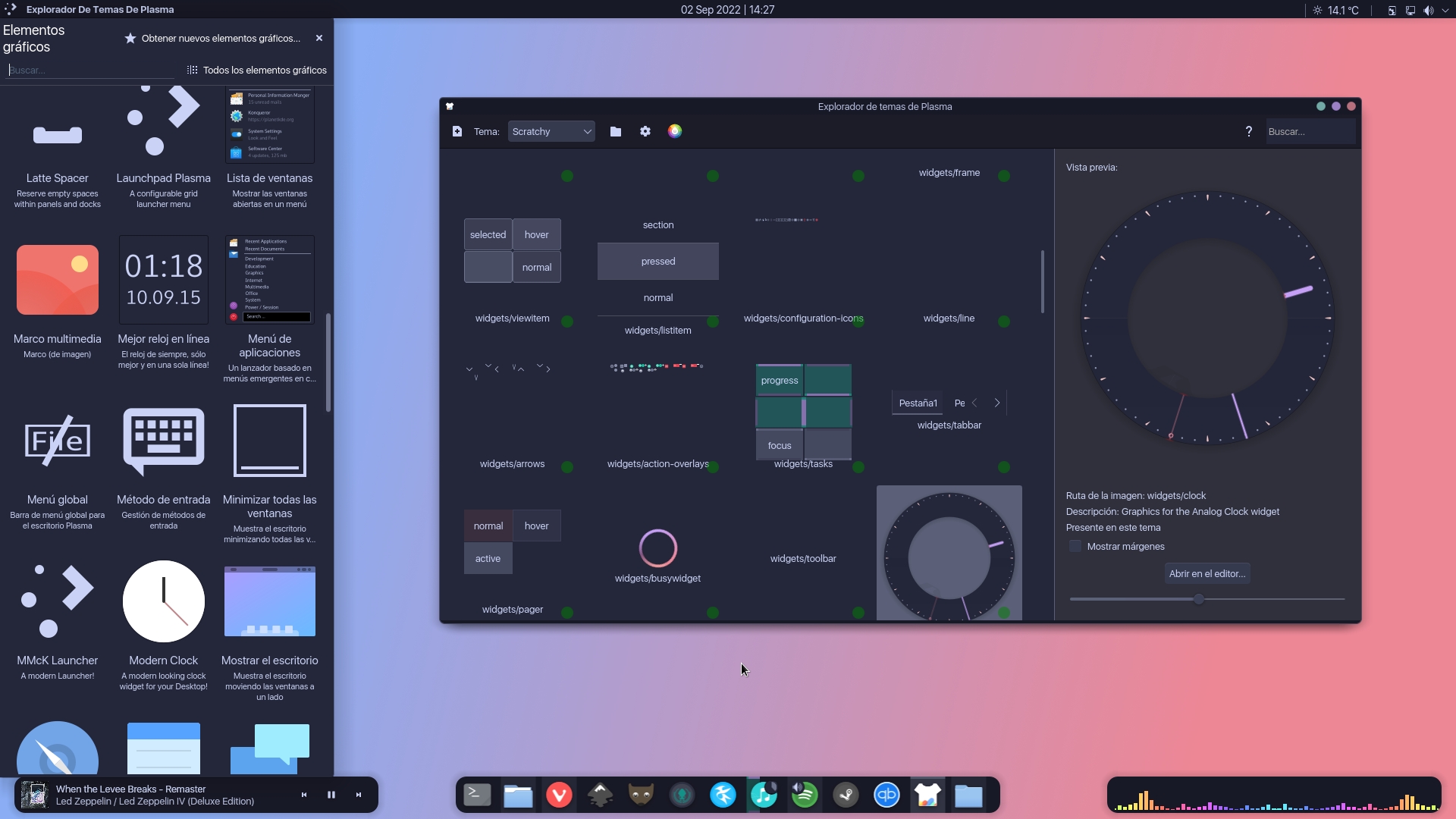Open theme settings via the gear icon
Screen dimensions: 1456x819
point(645,131)
